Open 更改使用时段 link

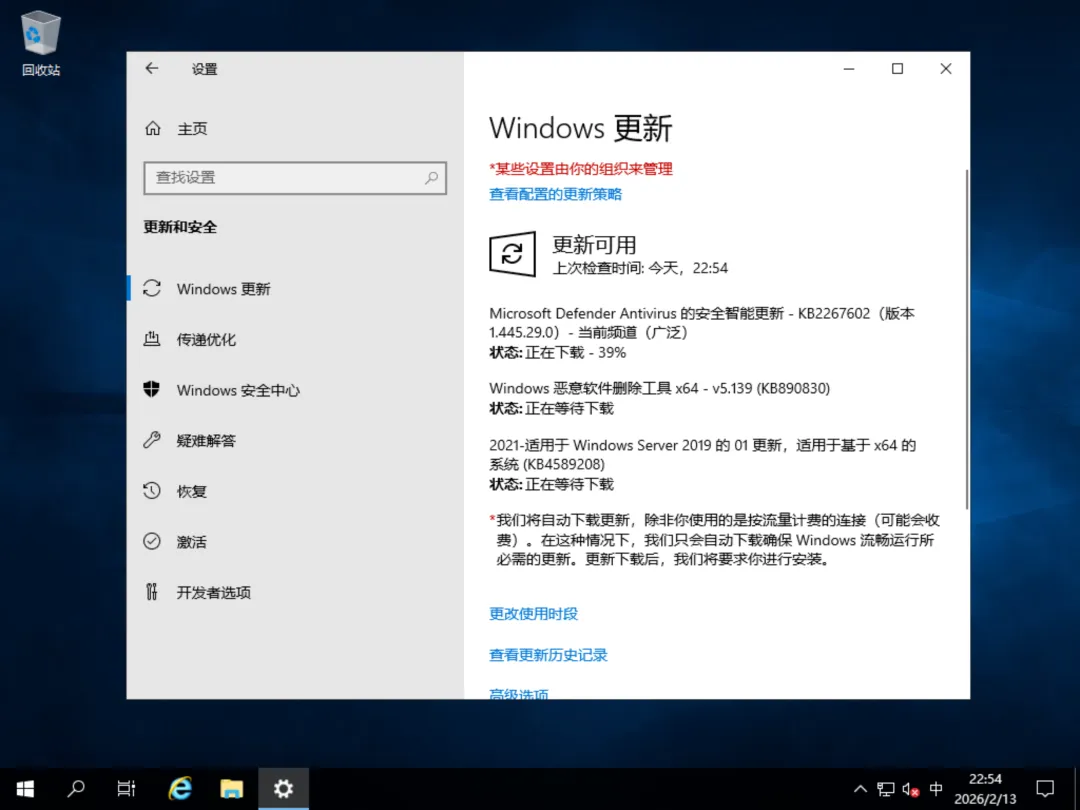point(533,614)
